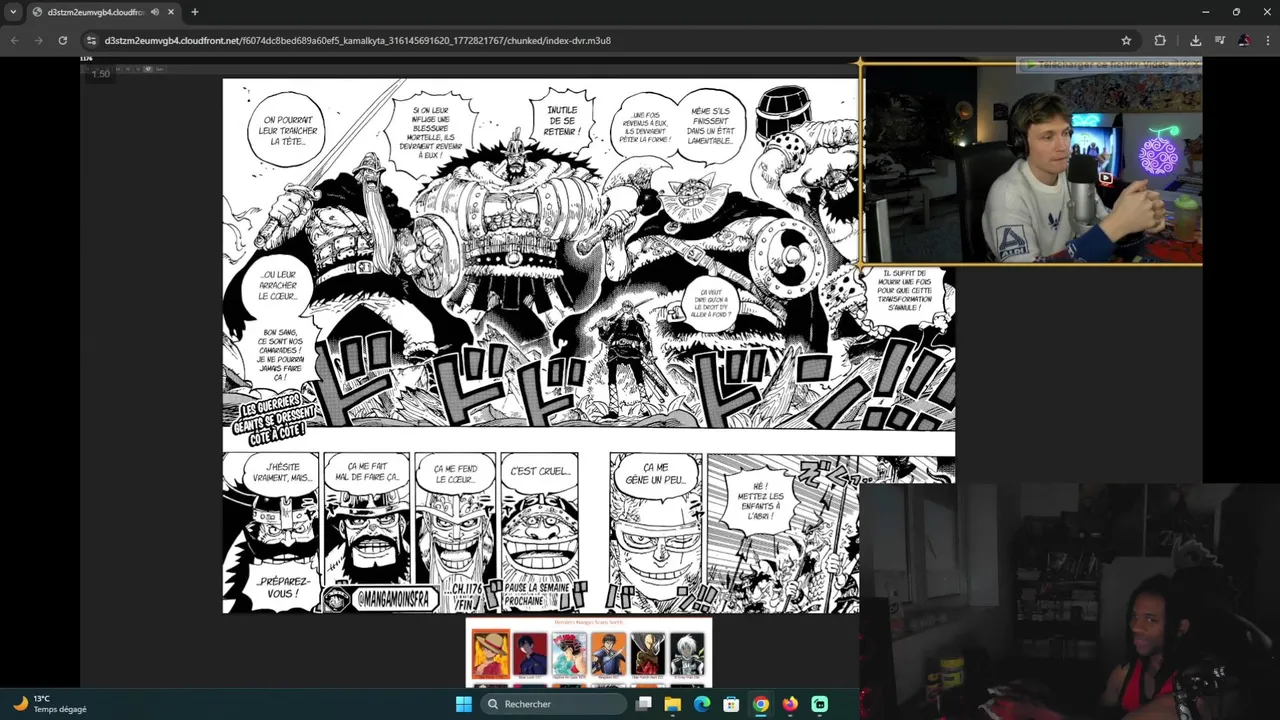Open Chrome's tab search dropdown arrow
This screenshot has height=720, width=1280.
[13, 12]
